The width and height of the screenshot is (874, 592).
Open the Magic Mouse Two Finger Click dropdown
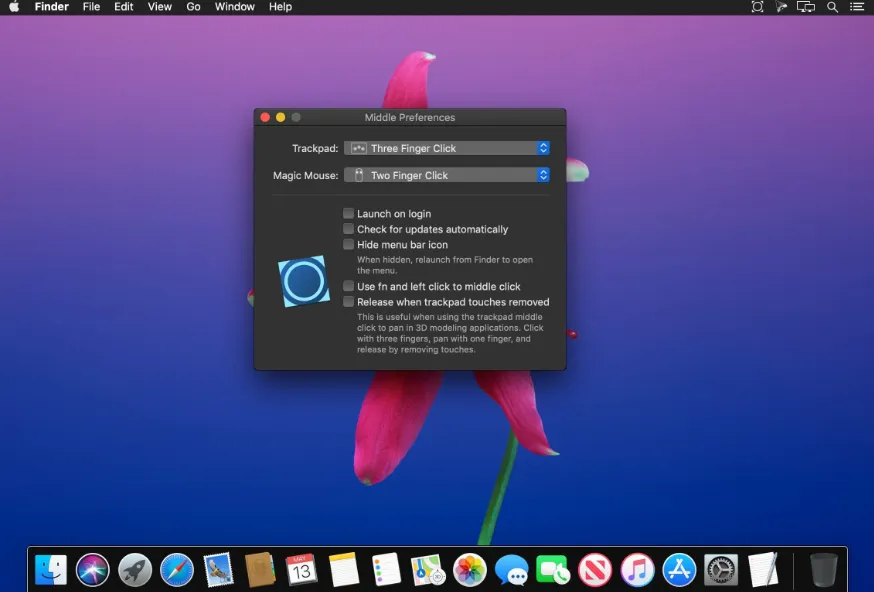(x=447, y=175)
